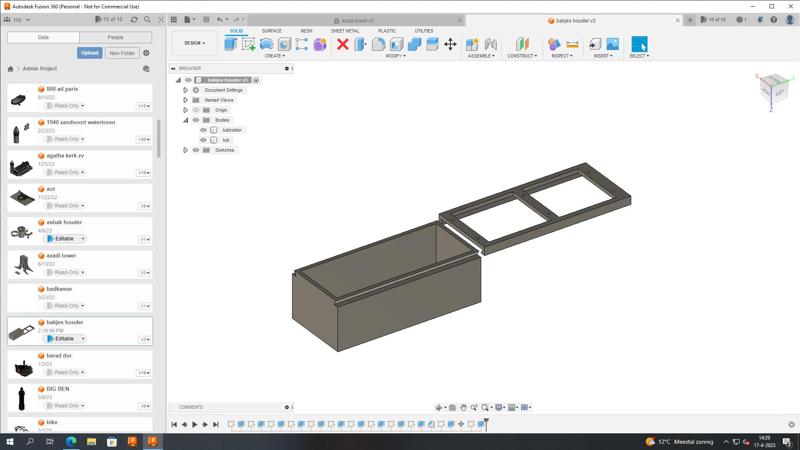Expand the Named Views tree node
This screenshot has width=800, height=450.
click(x=186, y=100)
